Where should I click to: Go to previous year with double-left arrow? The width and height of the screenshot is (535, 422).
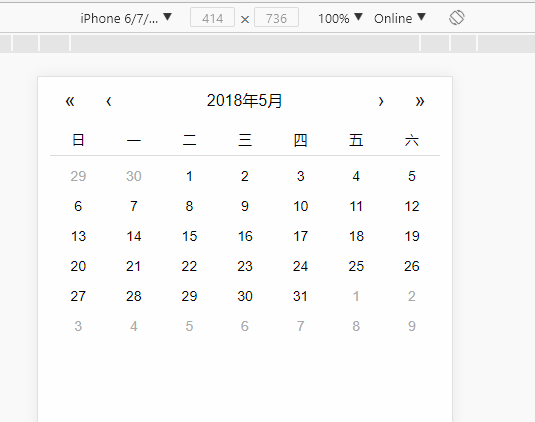pyautogui.click(x=70, y=101)
